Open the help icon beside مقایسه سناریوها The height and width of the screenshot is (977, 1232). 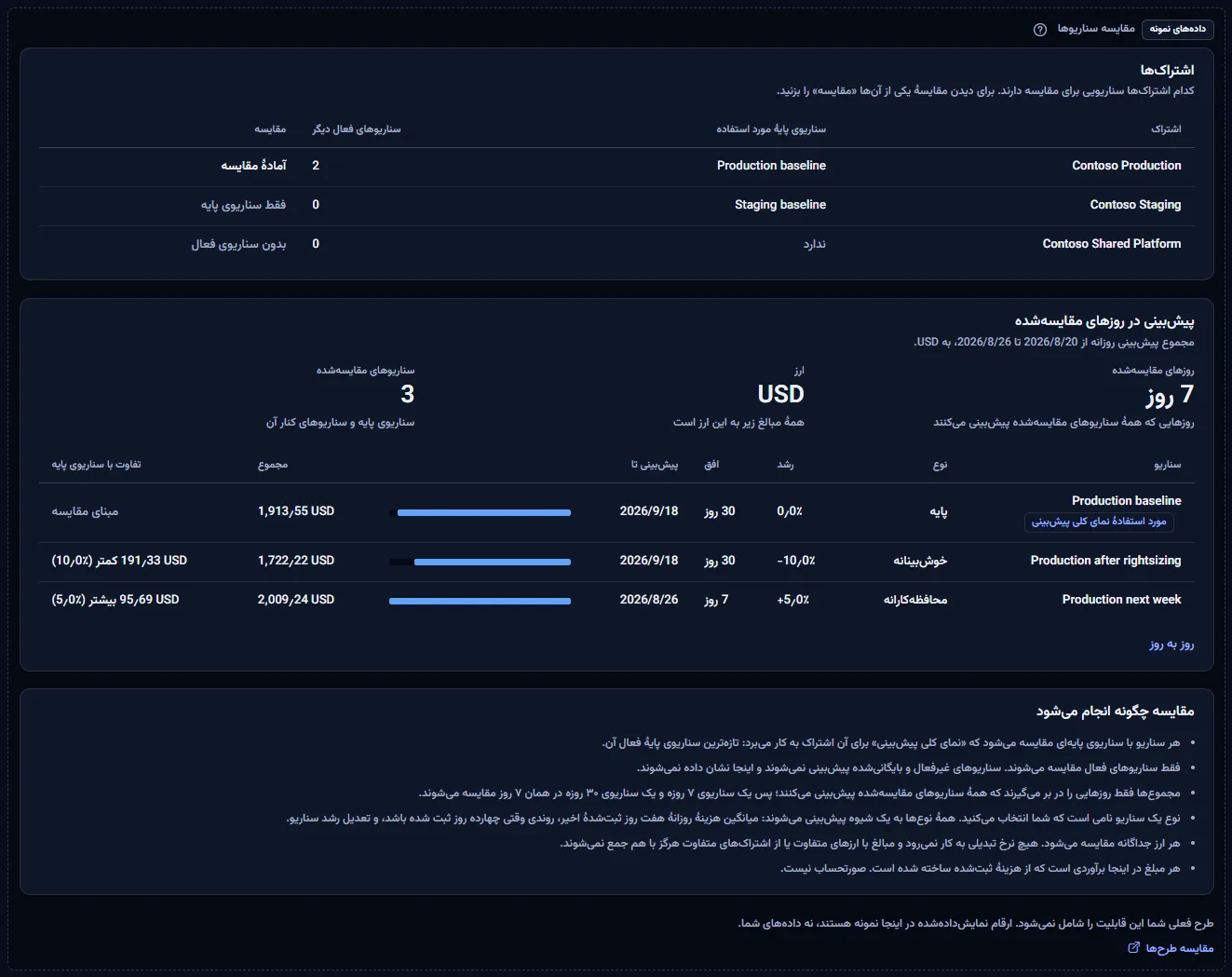[1040, 29]
